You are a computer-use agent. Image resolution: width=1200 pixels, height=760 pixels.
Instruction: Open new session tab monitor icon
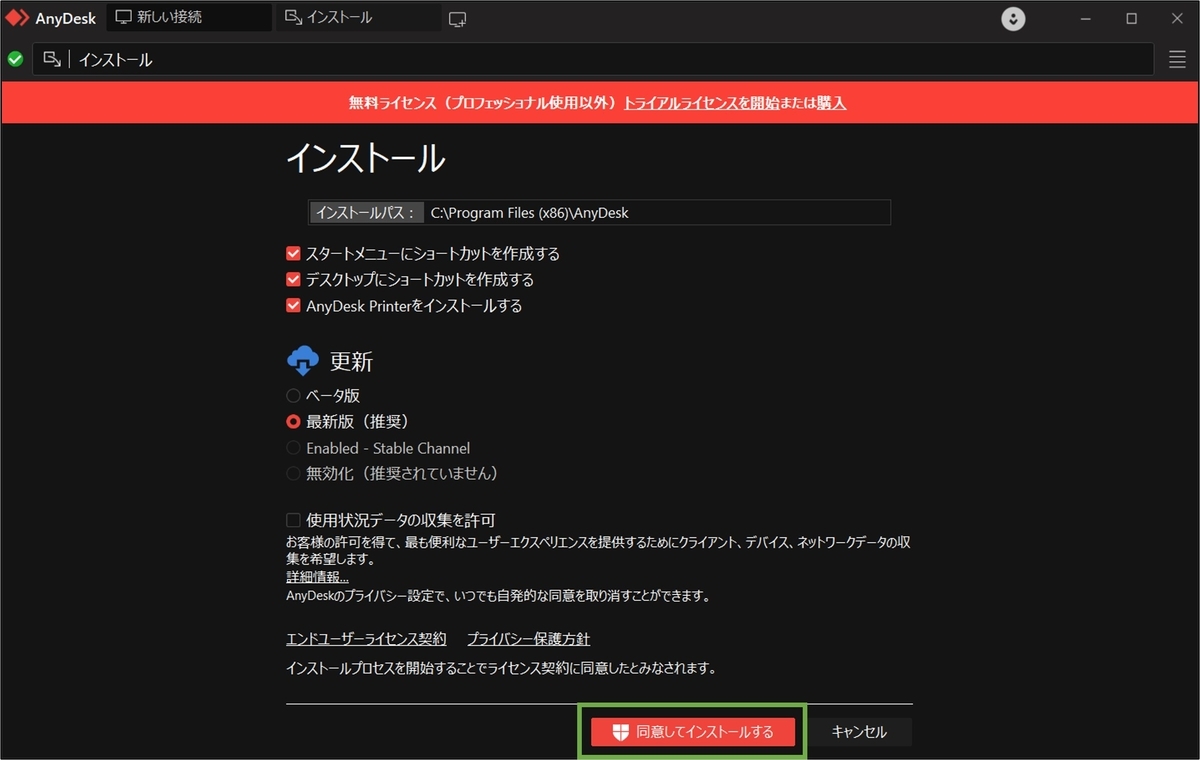click(x=457, y=18)
